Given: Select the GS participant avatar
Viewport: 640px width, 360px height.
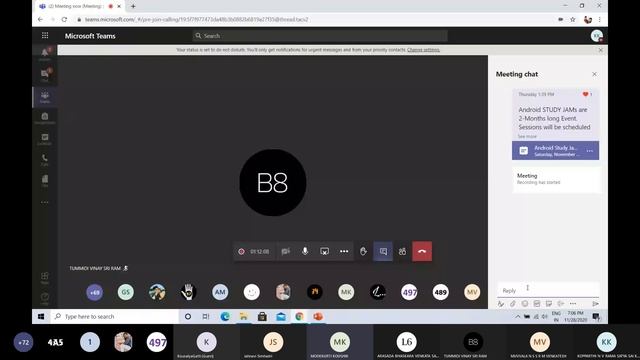Looking at the screenshot, I should pos(126,292).
